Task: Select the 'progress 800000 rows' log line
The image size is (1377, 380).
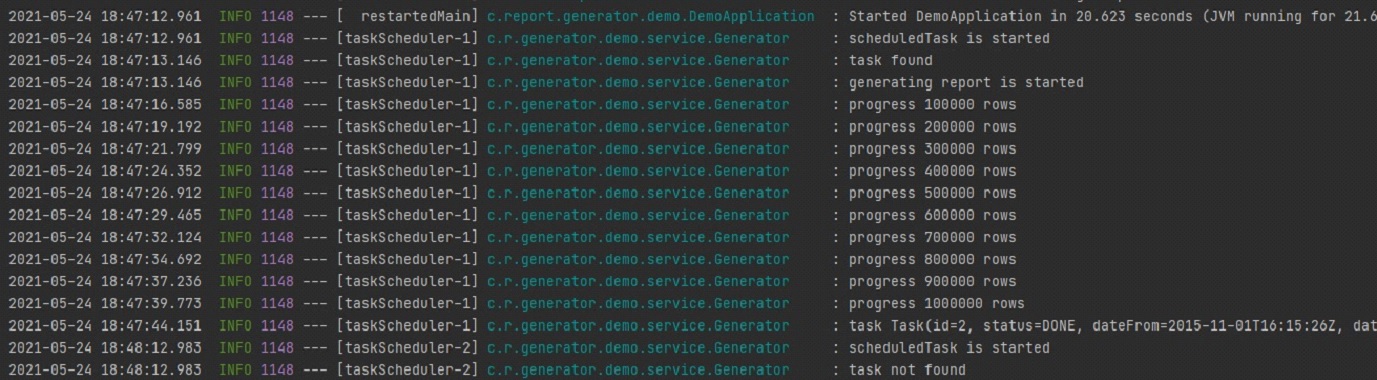Action: tap(932, 259)
